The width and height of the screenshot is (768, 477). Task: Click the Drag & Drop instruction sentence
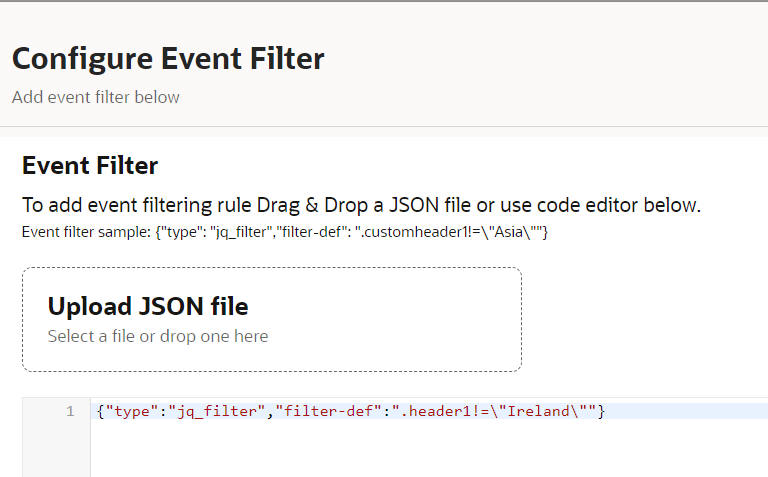click(x=361, y=206)
